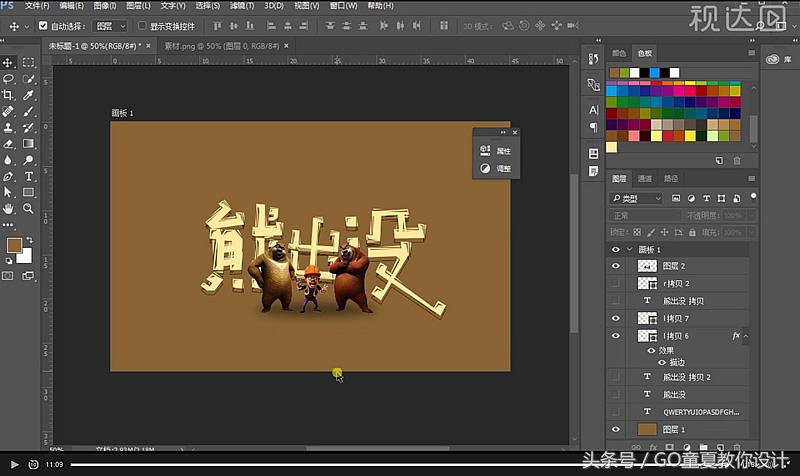Uncheck the 自动选择 checkbox
This screenshot has width=800, height=476.
coord(43,26)
